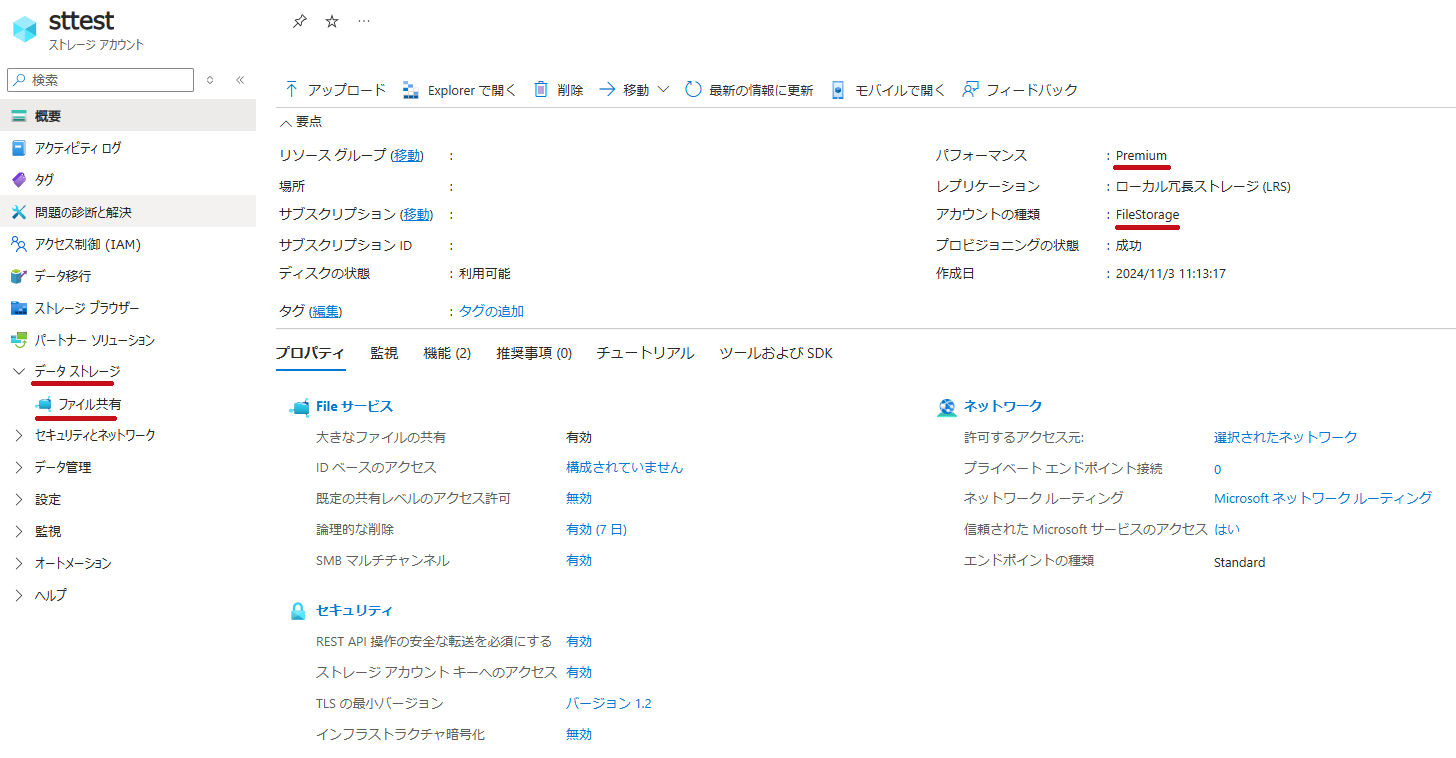Screen dimensions: 1456x758
Task: Click the 移動 move toolbar button
Action: pos(625,90)
